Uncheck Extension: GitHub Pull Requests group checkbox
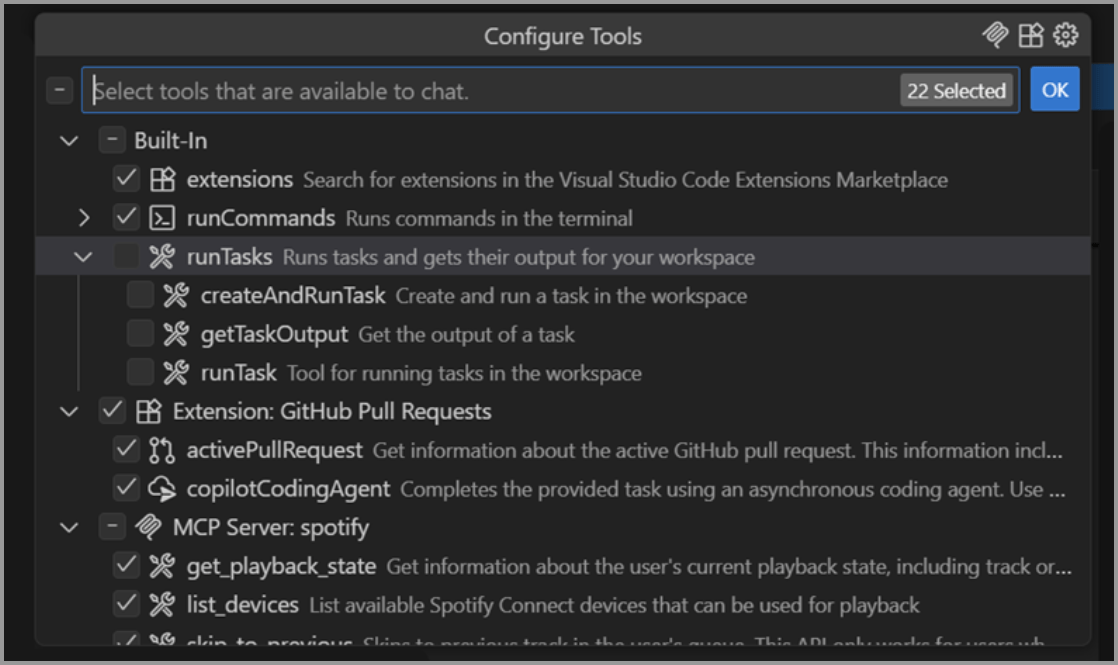The height and width of the screenshot is (665, 1118). pos(112,411)
